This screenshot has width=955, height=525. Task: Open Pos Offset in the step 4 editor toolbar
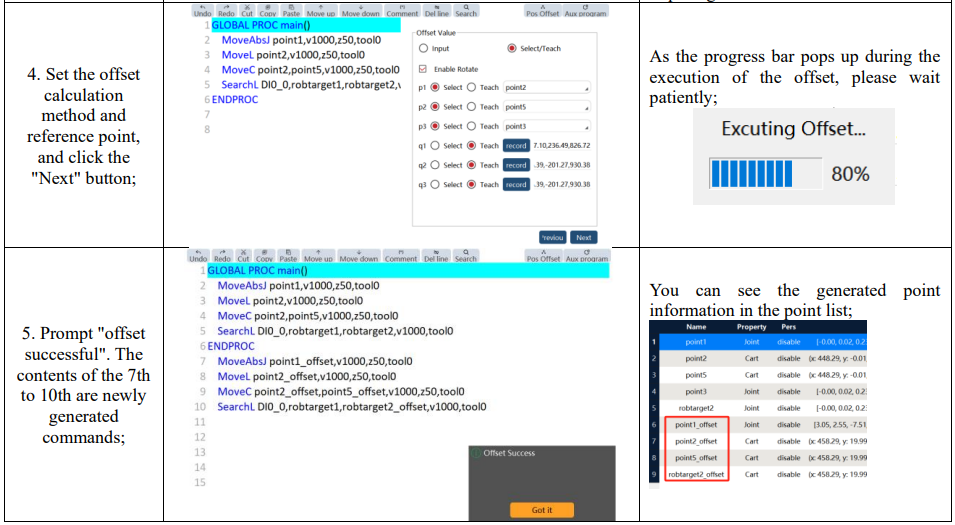tap(542, 10)
